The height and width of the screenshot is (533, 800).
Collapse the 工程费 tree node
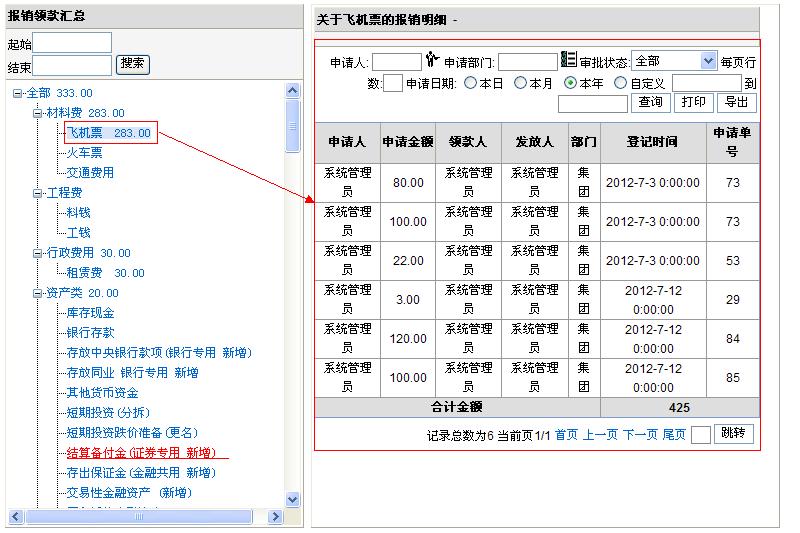38,193
